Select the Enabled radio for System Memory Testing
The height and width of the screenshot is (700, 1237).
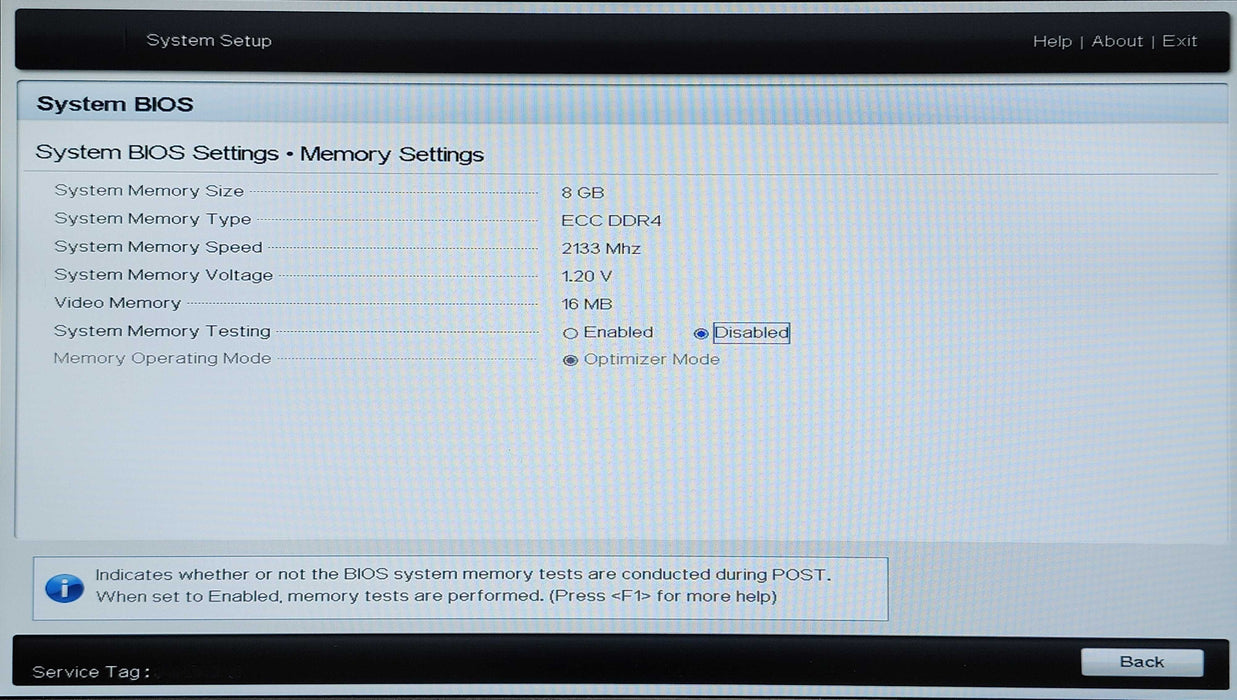point(571,333)
